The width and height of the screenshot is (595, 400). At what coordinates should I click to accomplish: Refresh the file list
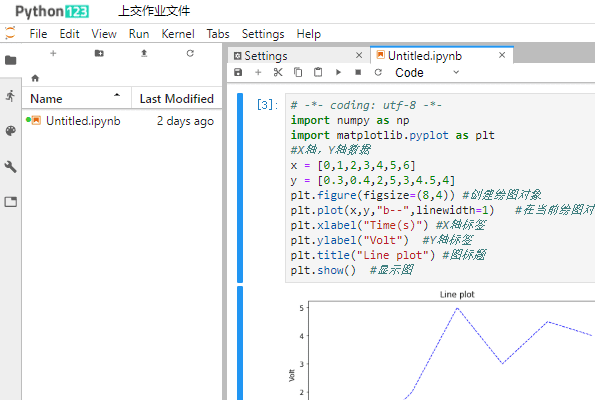tap(190, 54)
